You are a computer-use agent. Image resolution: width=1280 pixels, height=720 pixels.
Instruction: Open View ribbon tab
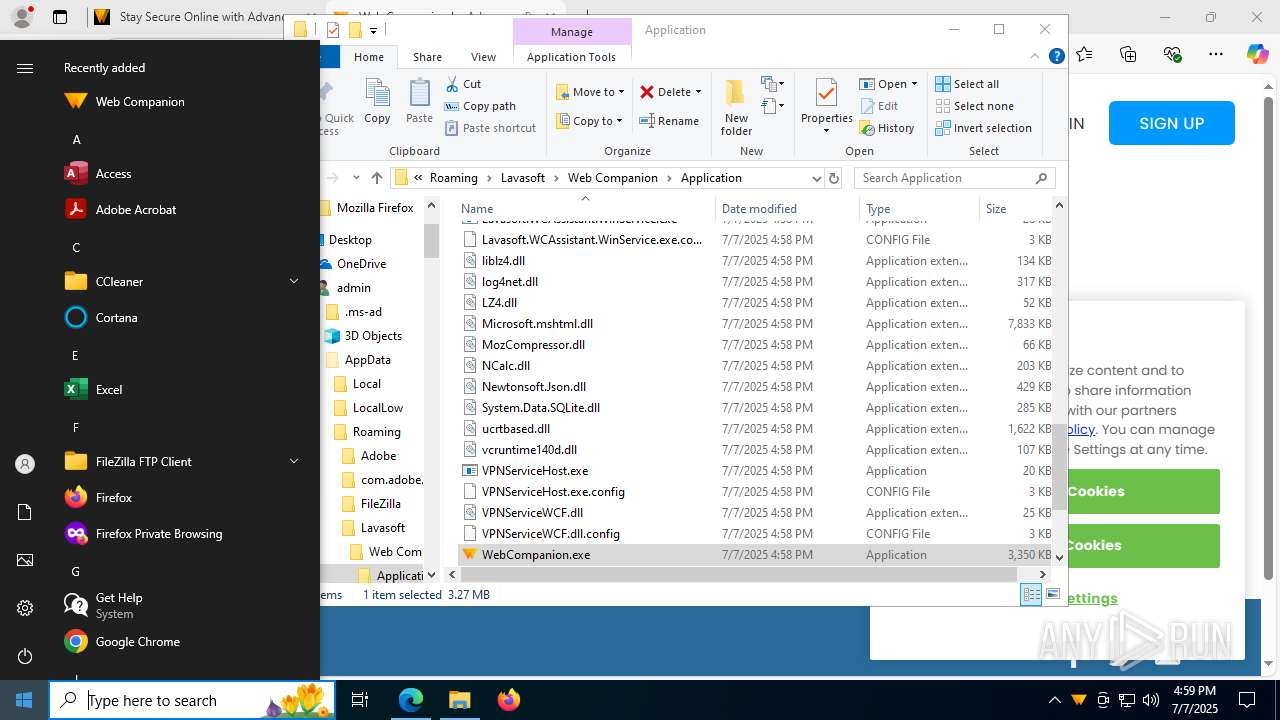[483, 57]
